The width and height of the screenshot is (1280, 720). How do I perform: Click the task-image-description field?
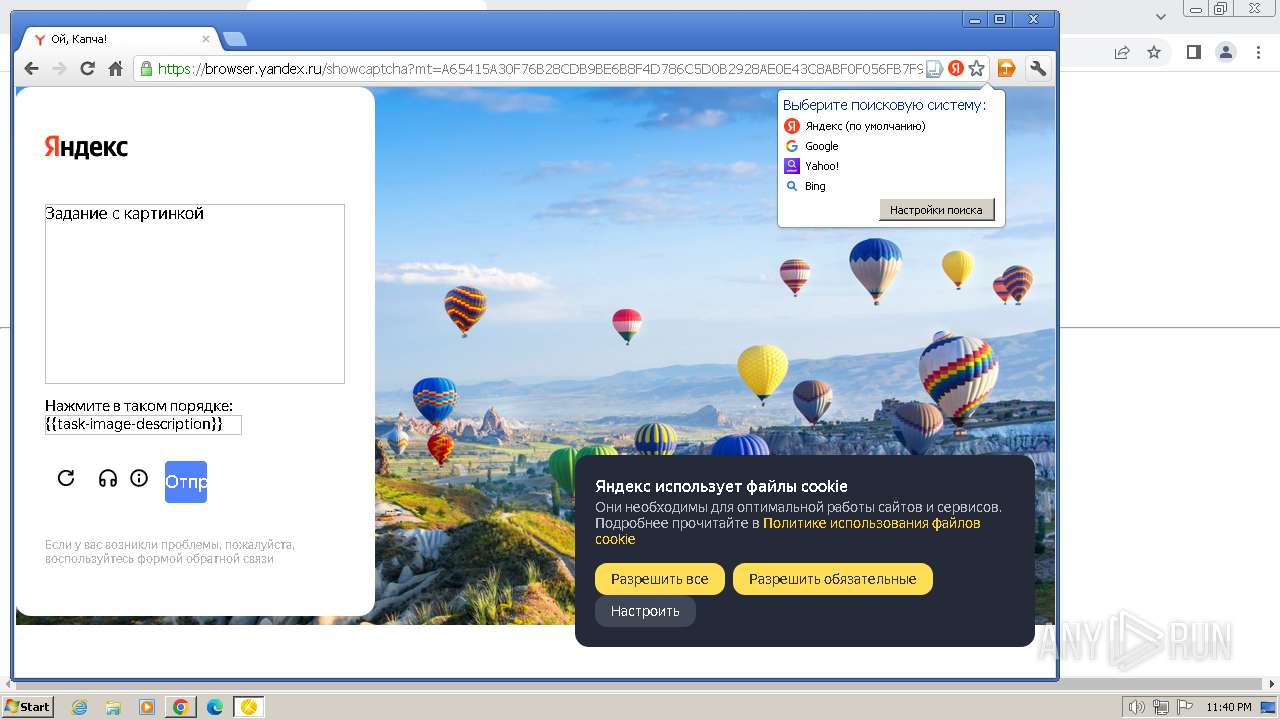tap(143, 424)
